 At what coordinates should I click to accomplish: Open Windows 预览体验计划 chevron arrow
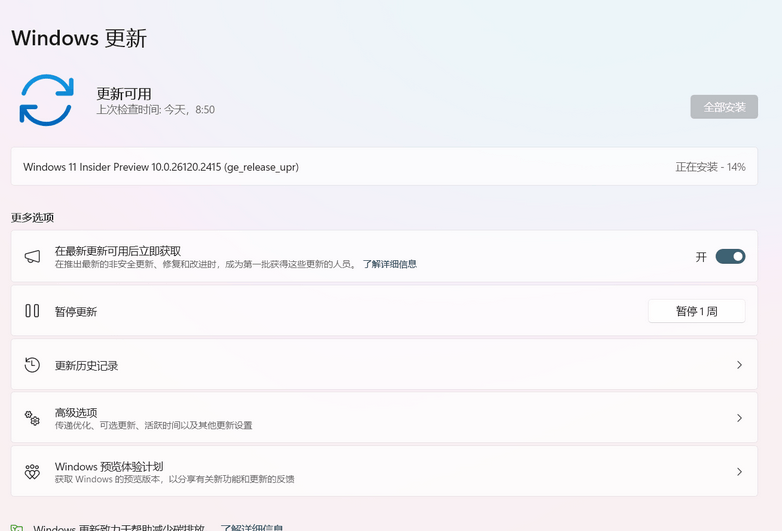pyautogui.click(x=739, y=472)
